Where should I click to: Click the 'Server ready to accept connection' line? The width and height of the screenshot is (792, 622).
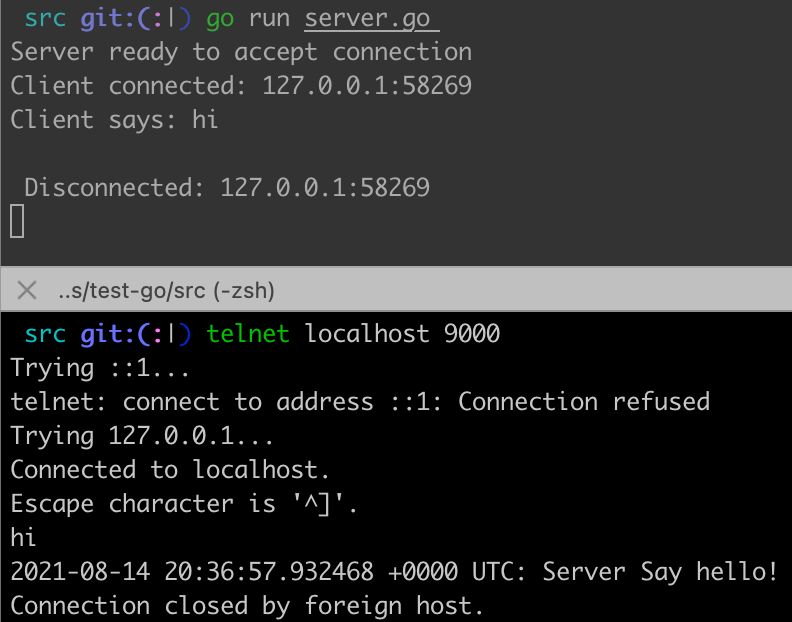click(x=241, y=52)
